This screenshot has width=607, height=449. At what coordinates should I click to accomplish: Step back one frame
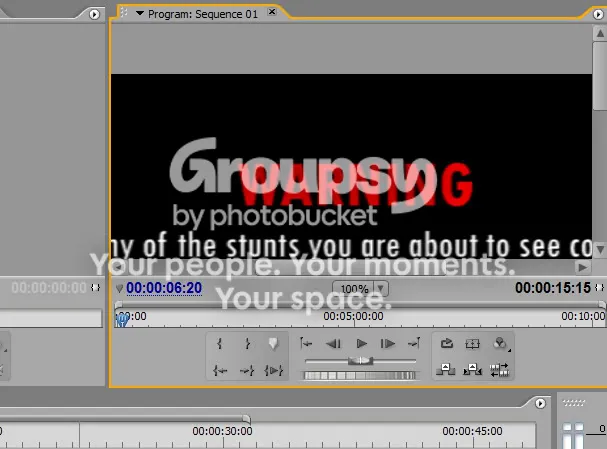click(x=334, y=344)
